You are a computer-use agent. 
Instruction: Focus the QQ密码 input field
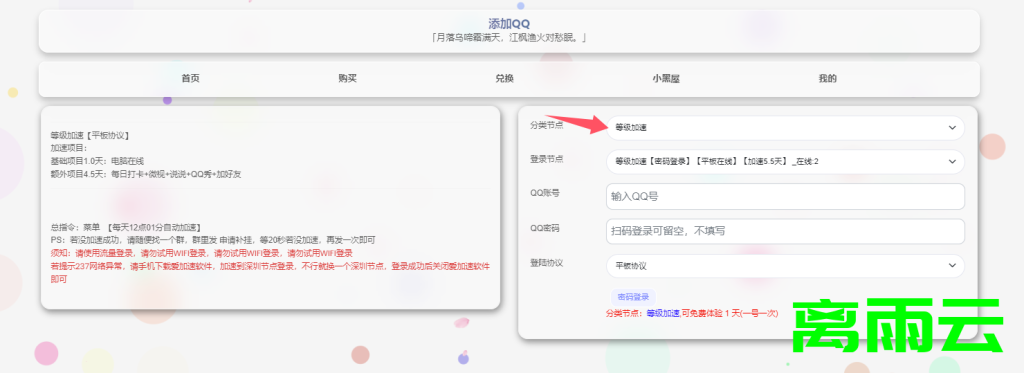pyautogui.click(x=785, y=231)
